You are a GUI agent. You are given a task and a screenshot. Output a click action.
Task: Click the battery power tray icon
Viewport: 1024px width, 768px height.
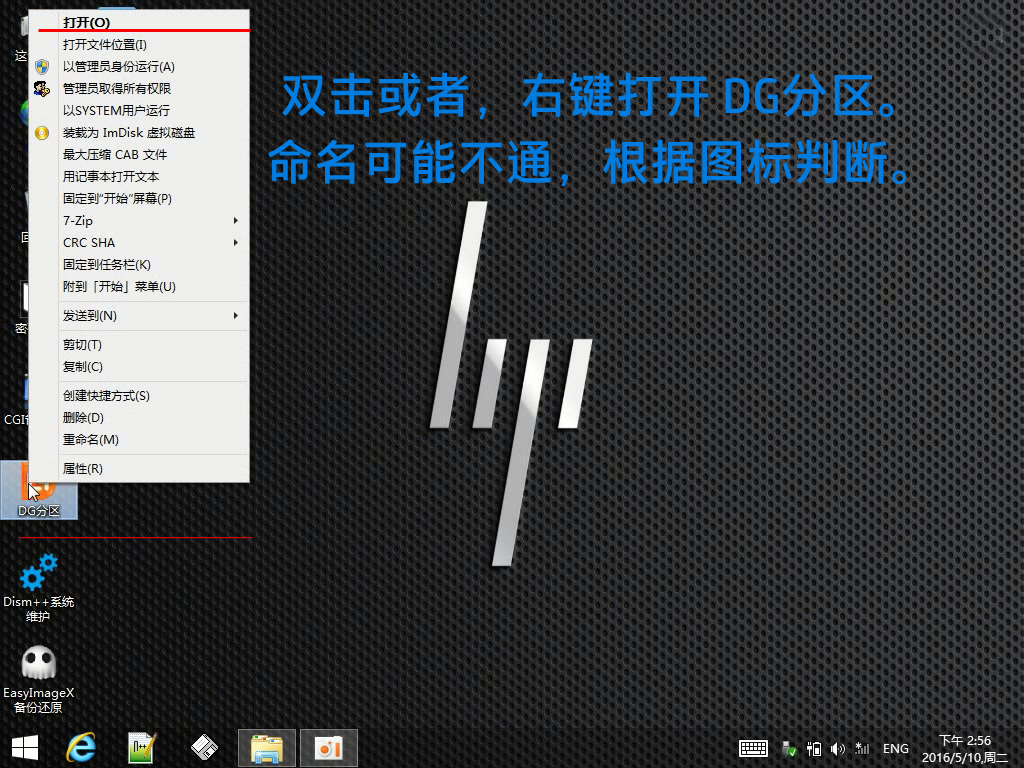point(814,748)
